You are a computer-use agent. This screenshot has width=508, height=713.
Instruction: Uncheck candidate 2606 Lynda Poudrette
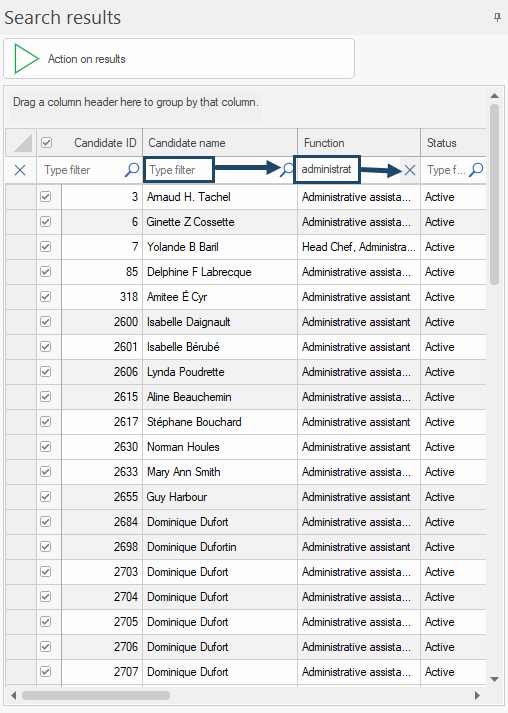(x=45, y=372)
